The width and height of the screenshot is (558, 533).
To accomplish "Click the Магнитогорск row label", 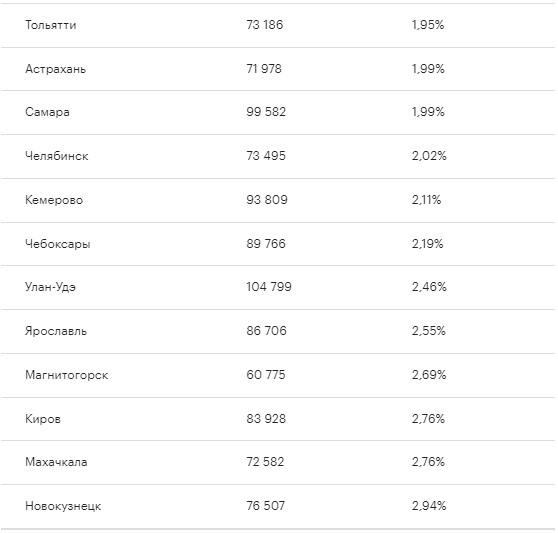I will tap(67, 375).
